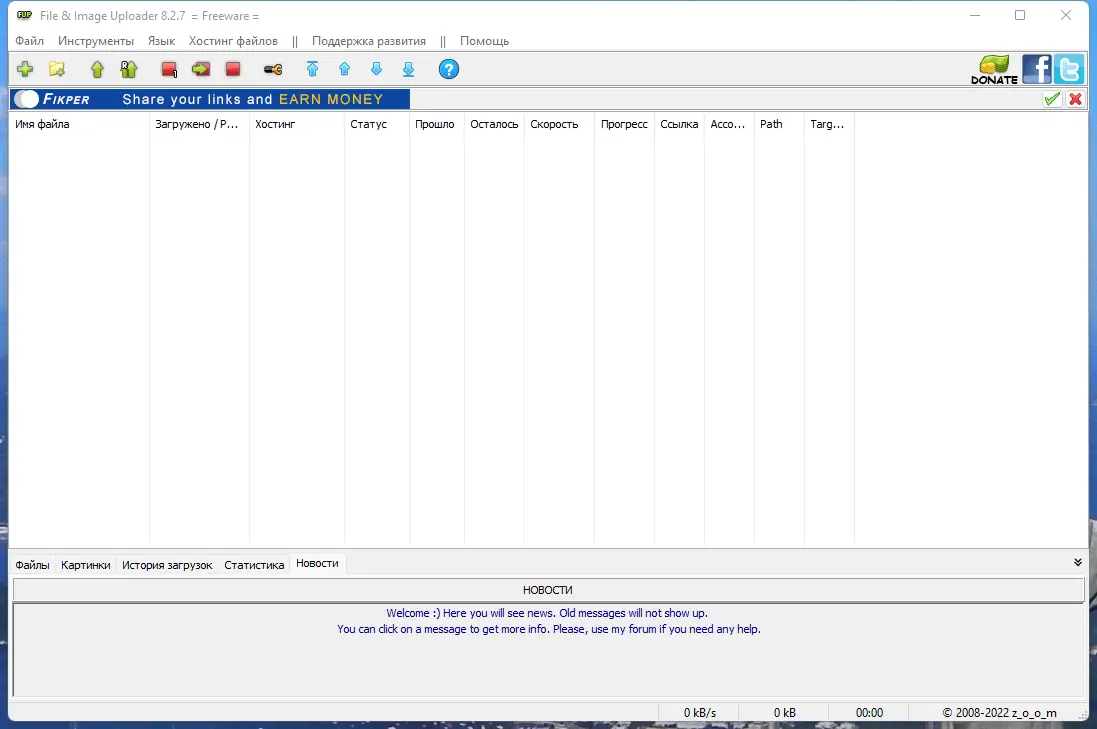Move item down with blue down arrow
This screenshot has width=1097, height=729.
pos(376,69)
